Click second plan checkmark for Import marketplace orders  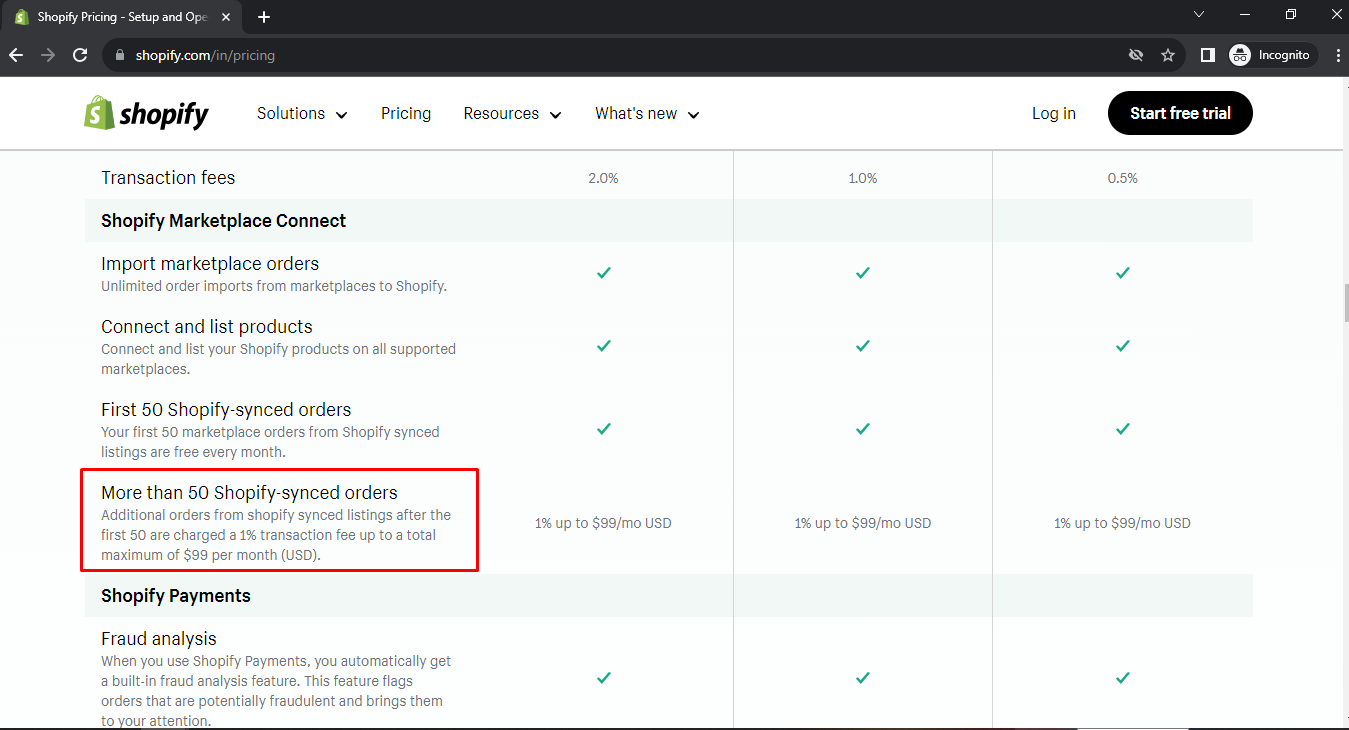863,272
